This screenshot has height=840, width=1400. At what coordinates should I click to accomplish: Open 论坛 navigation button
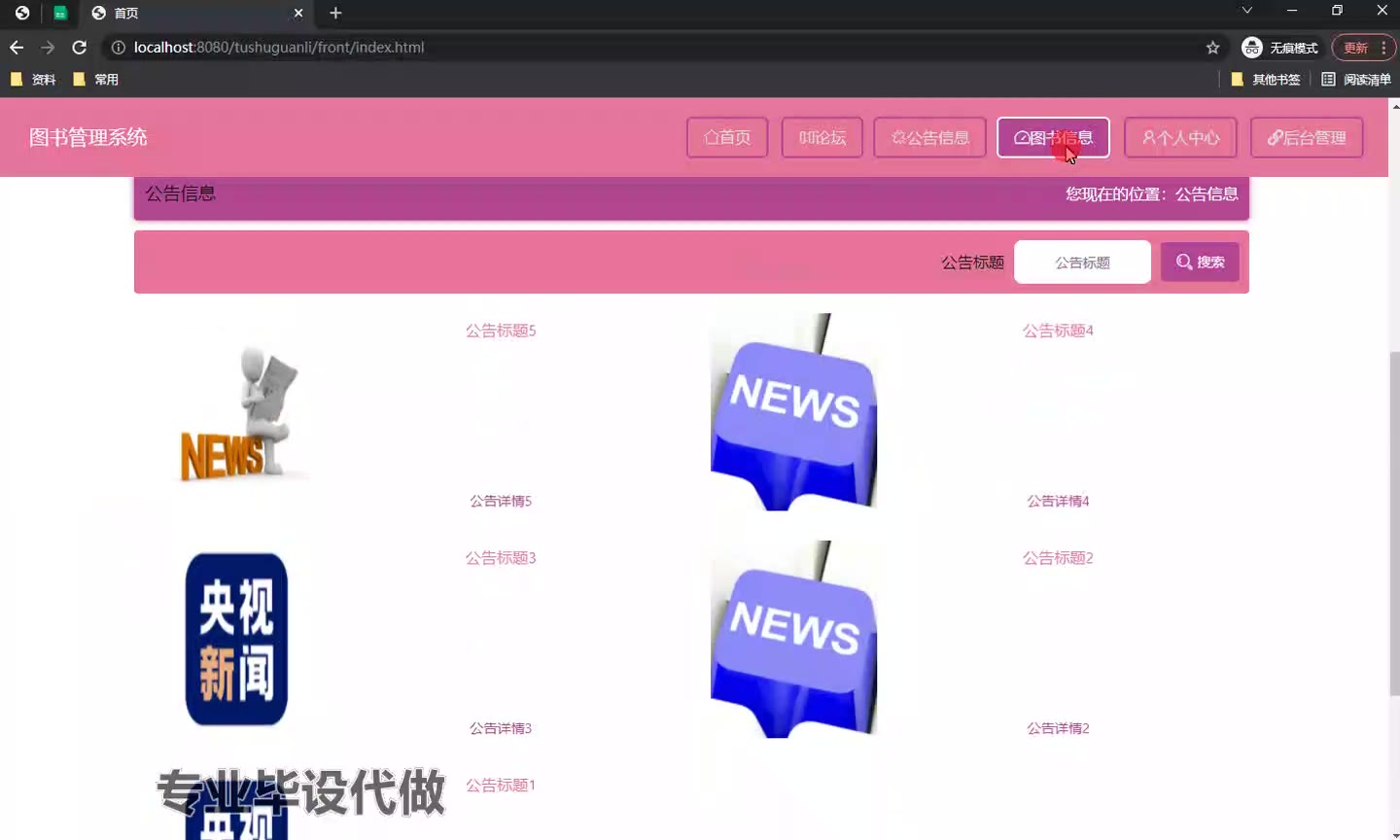pos(822,138)
